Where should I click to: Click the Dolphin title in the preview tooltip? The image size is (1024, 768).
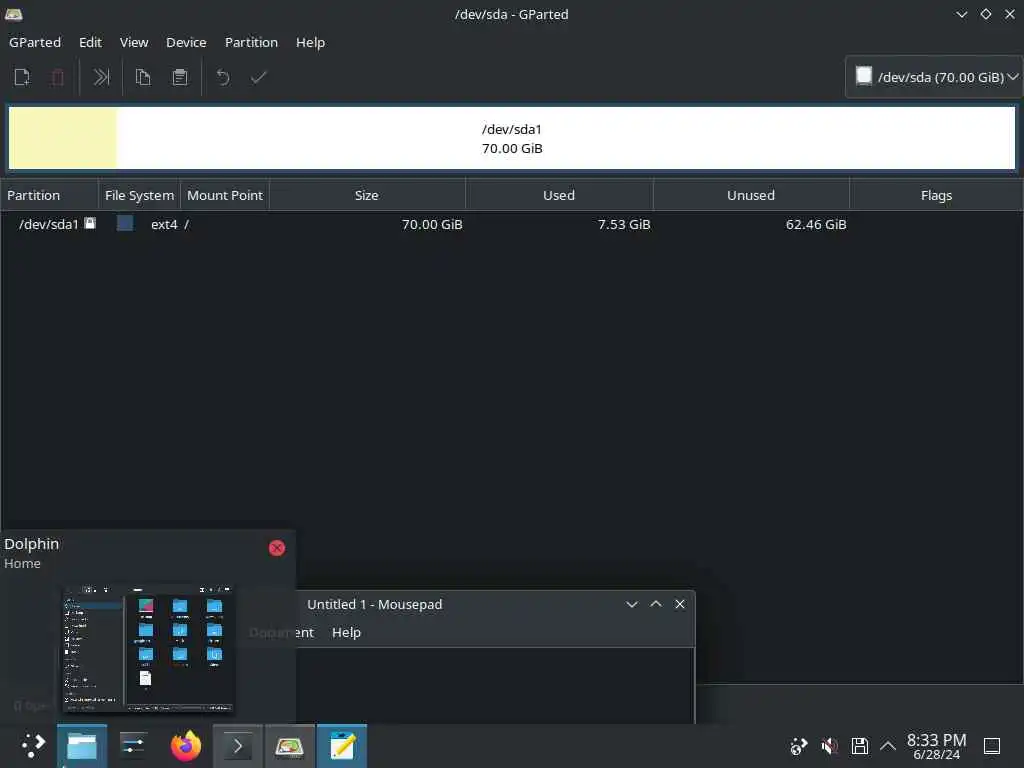coord(31,544)
